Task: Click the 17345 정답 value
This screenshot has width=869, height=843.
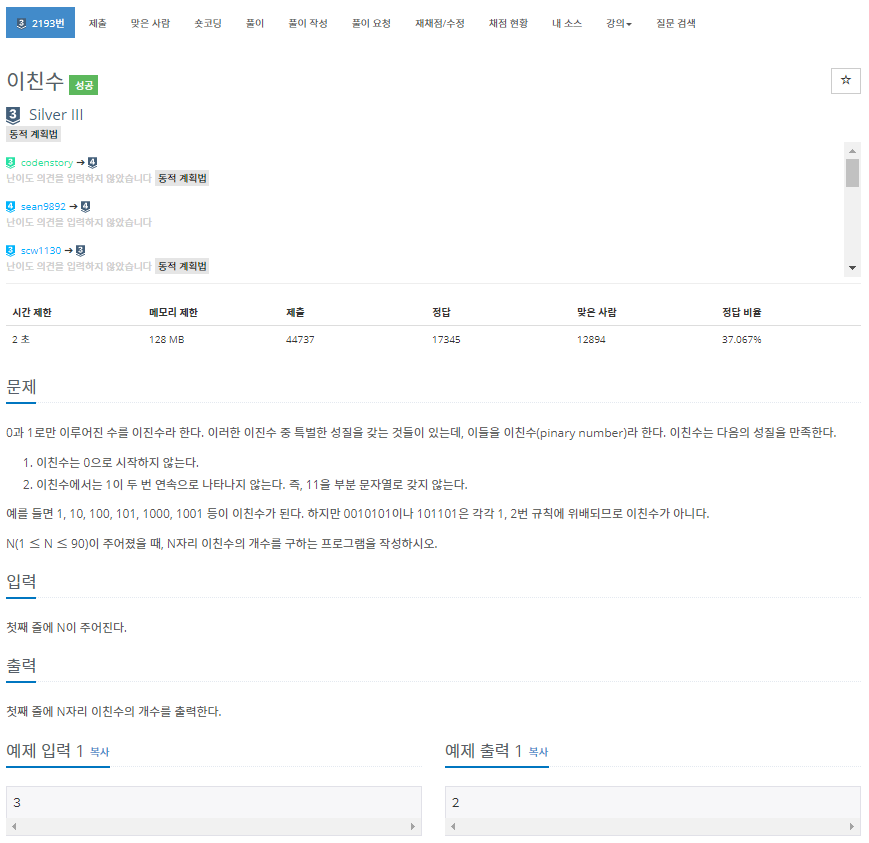Action: pos(446,340)
